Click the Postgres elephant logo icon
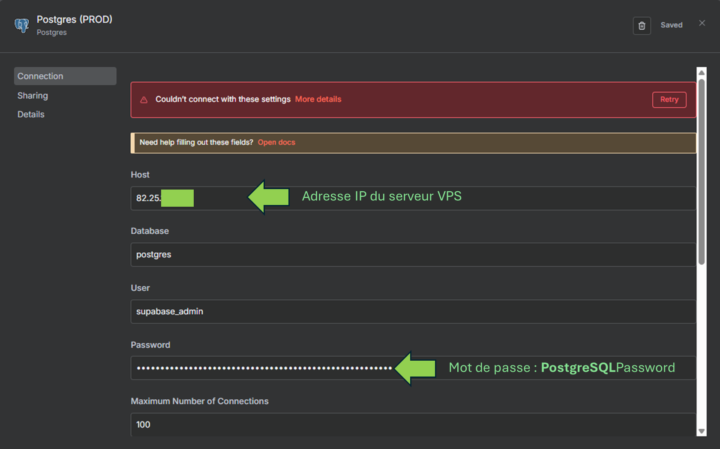 click(22, 24)
